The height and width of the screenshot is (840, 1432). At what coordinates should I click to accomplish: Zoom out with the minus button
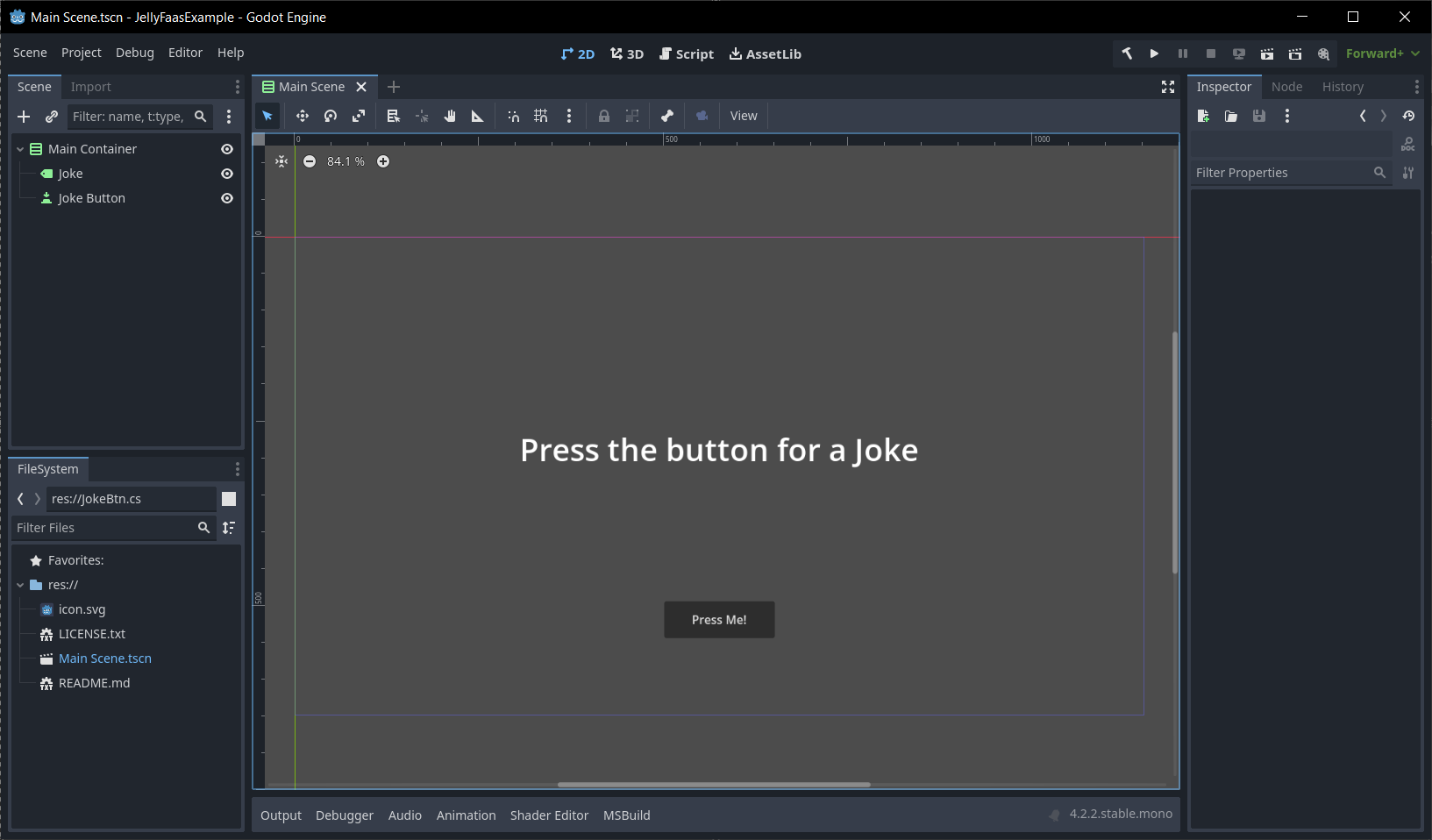[310, 161]
